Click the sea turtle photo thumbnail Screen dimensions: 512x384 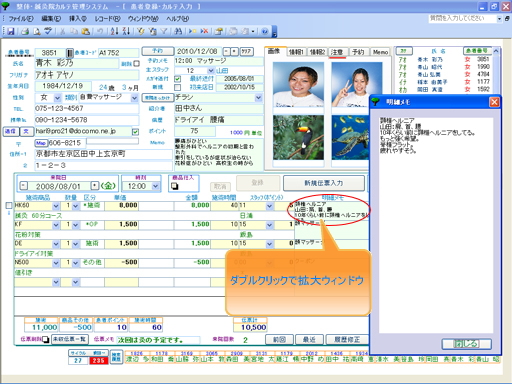tap(350, 137)
